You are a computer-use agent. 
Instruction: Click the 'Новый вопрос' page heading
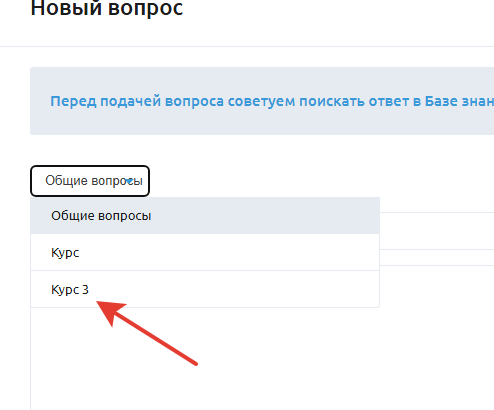[107, 8]
